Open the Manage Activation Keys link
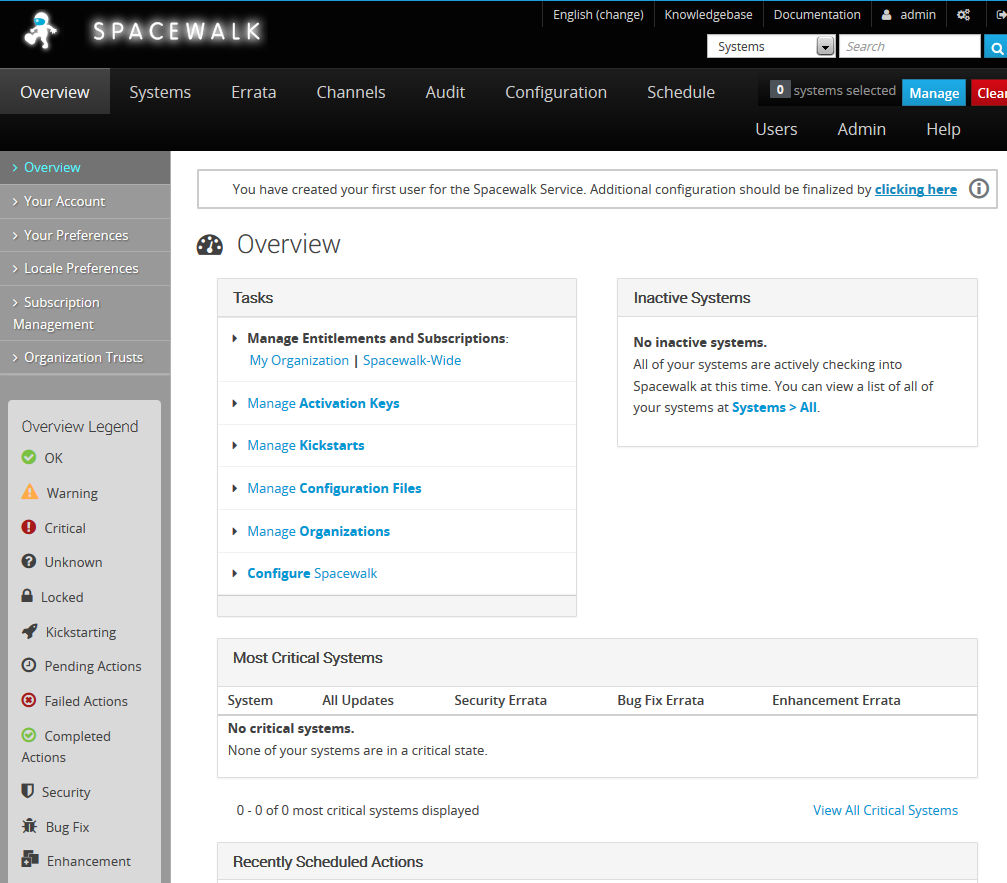 pos(323,403)
